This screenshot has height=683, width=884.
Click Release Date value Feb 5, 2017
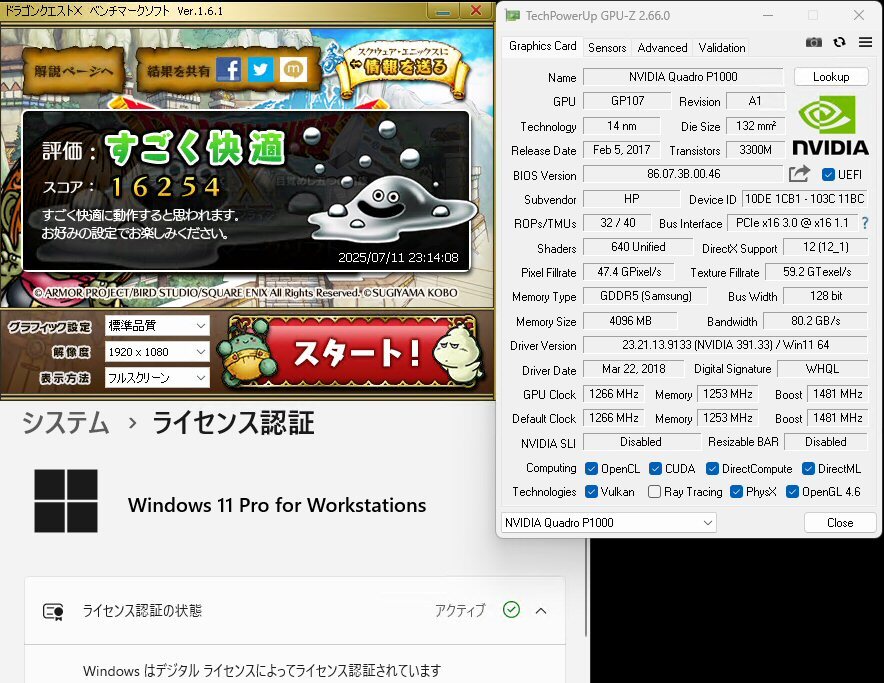[621, 150]
